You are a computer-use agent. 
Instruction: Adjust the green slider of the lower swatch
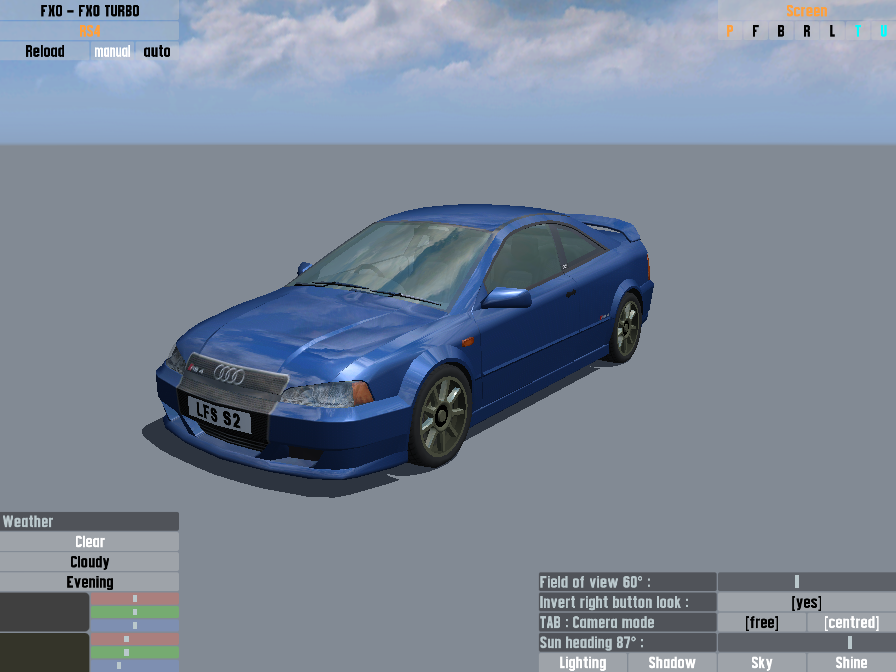tap(135, 652)
